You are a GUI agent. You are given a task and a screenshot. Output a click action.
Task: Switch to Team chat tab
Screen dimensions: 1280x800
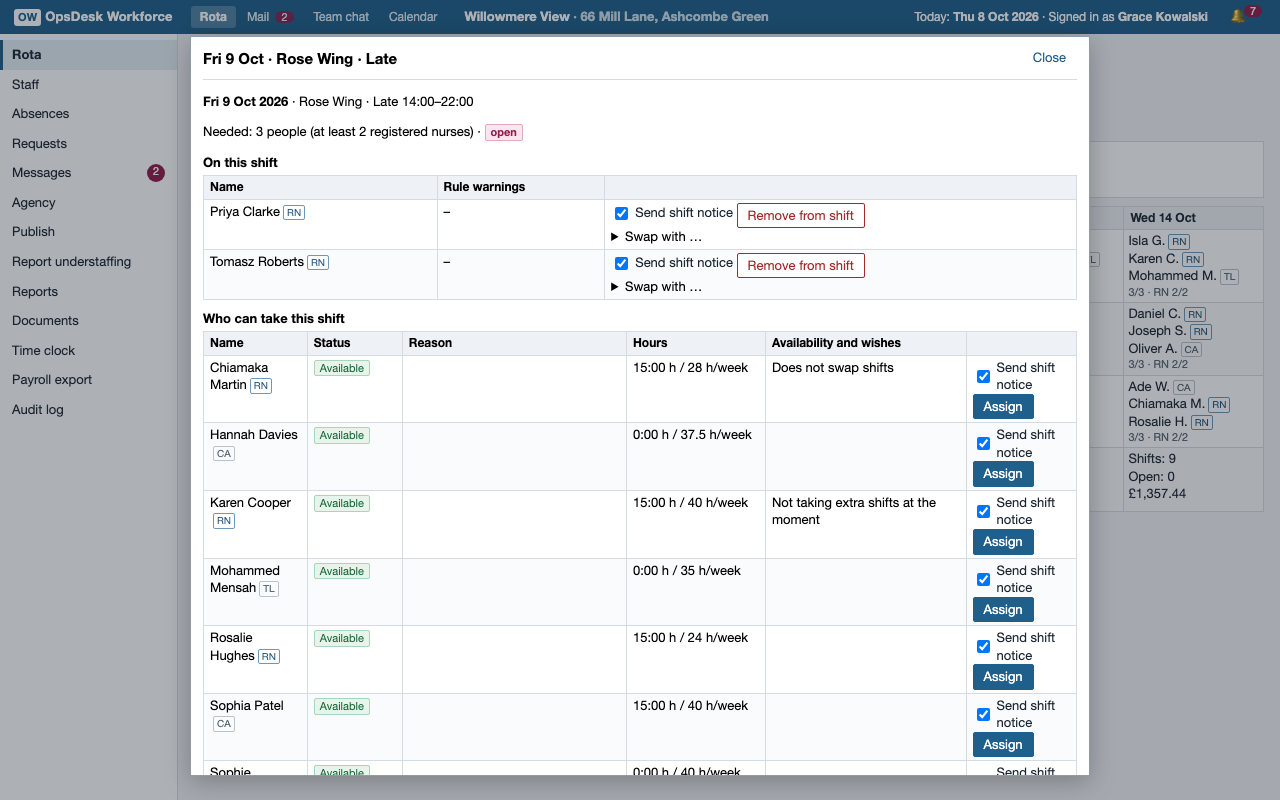click(341, 16)
